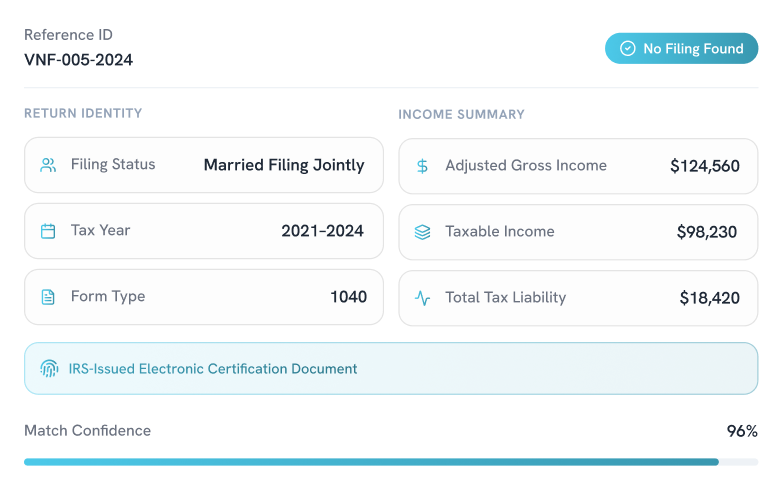
Task: Select the $124,560 adjusted gross income amount
Action: (705, 166)
